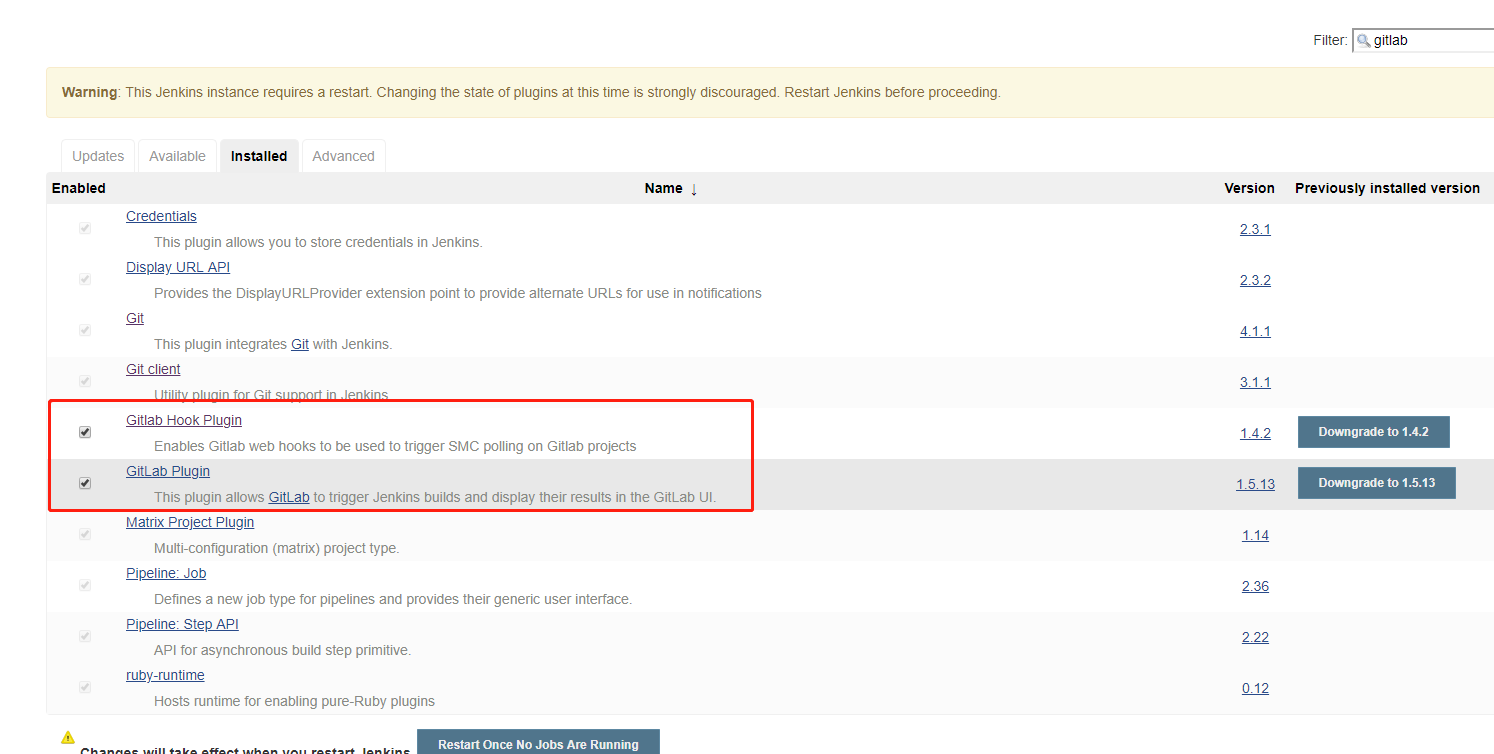This screenshot has height=754, width=1494.
Task: Click the Downgrade to 1.4.2 button
Action: tap(1373, 432)
